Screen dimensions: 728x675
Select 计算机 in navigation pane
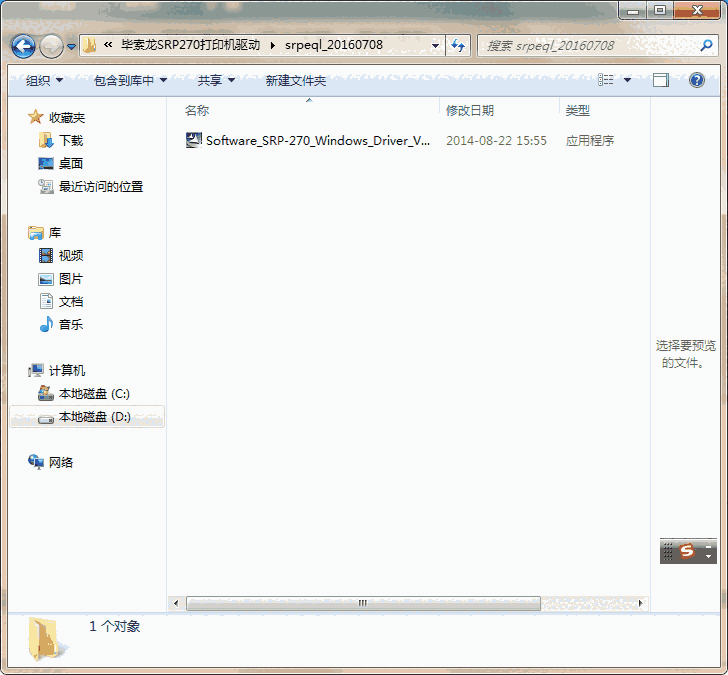point(67,370)
